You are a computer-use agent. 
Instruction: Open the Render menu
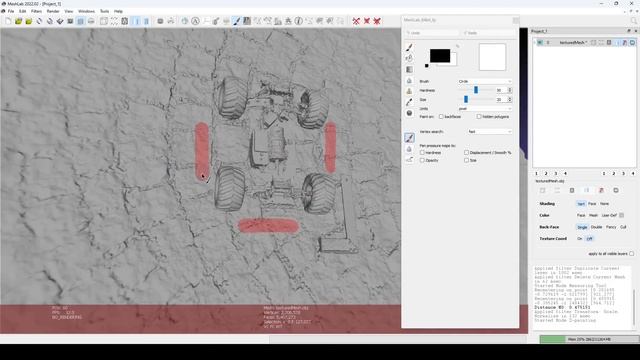pos(53,11)
